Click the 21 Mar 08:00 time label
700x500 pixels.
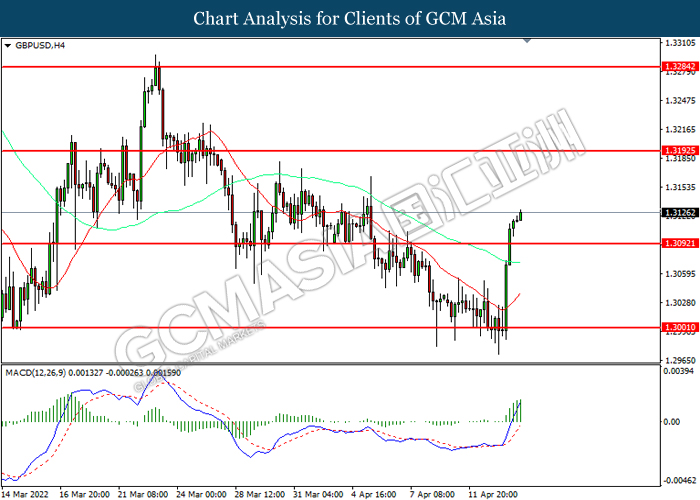143,495
